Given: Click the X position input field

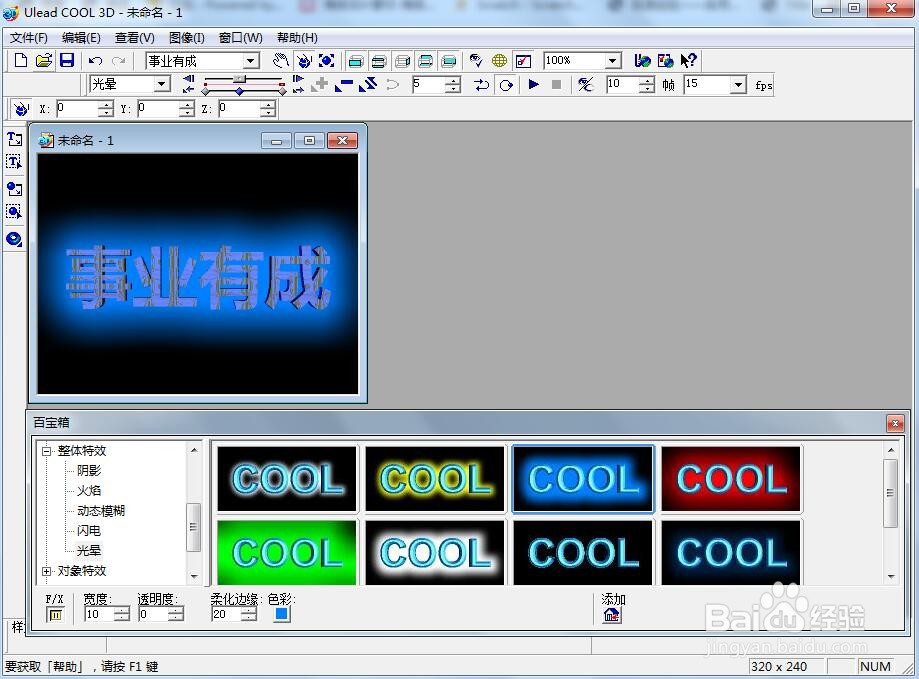Looking at the screenshot, I should coord(76,108).
